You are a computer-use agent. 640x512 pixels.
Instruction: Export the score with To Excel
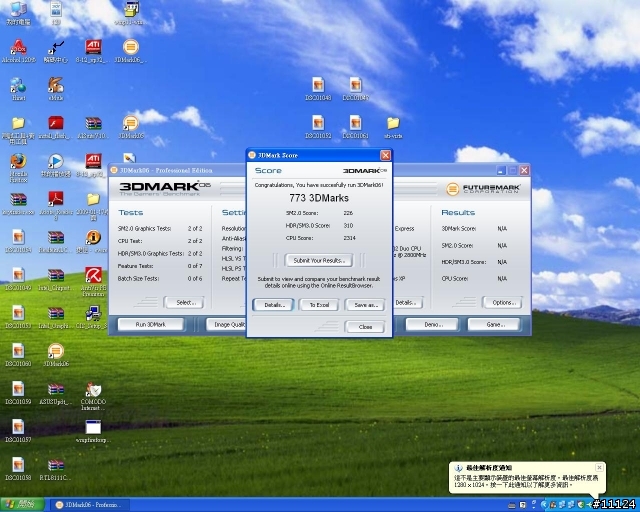tap(319, 305)
